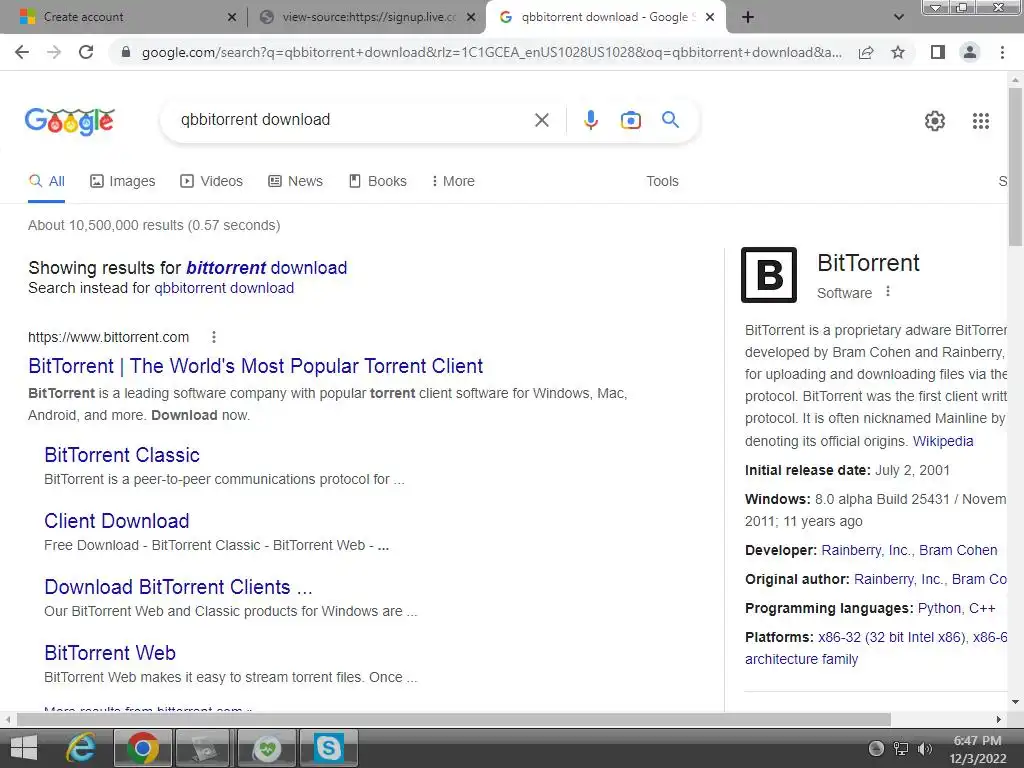Open the bittorrent.com result options dots
This screenshot has width=1024, height=768.
tap(214, 337)
